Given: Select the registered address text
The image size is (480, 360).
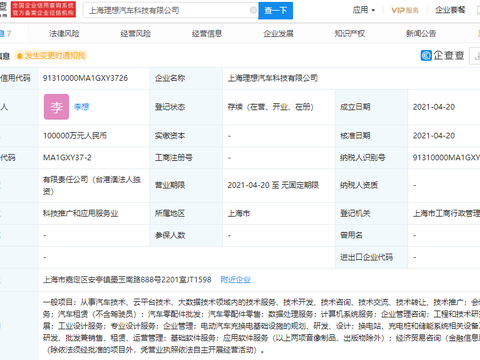Looking at the screenshot, I should coord(127,280).
